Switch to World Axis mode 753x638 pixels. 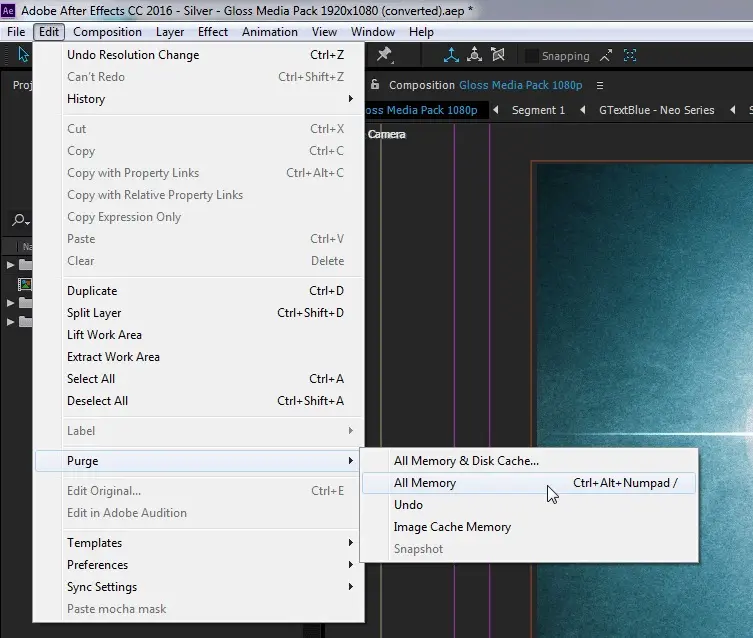tap(475, 56)
